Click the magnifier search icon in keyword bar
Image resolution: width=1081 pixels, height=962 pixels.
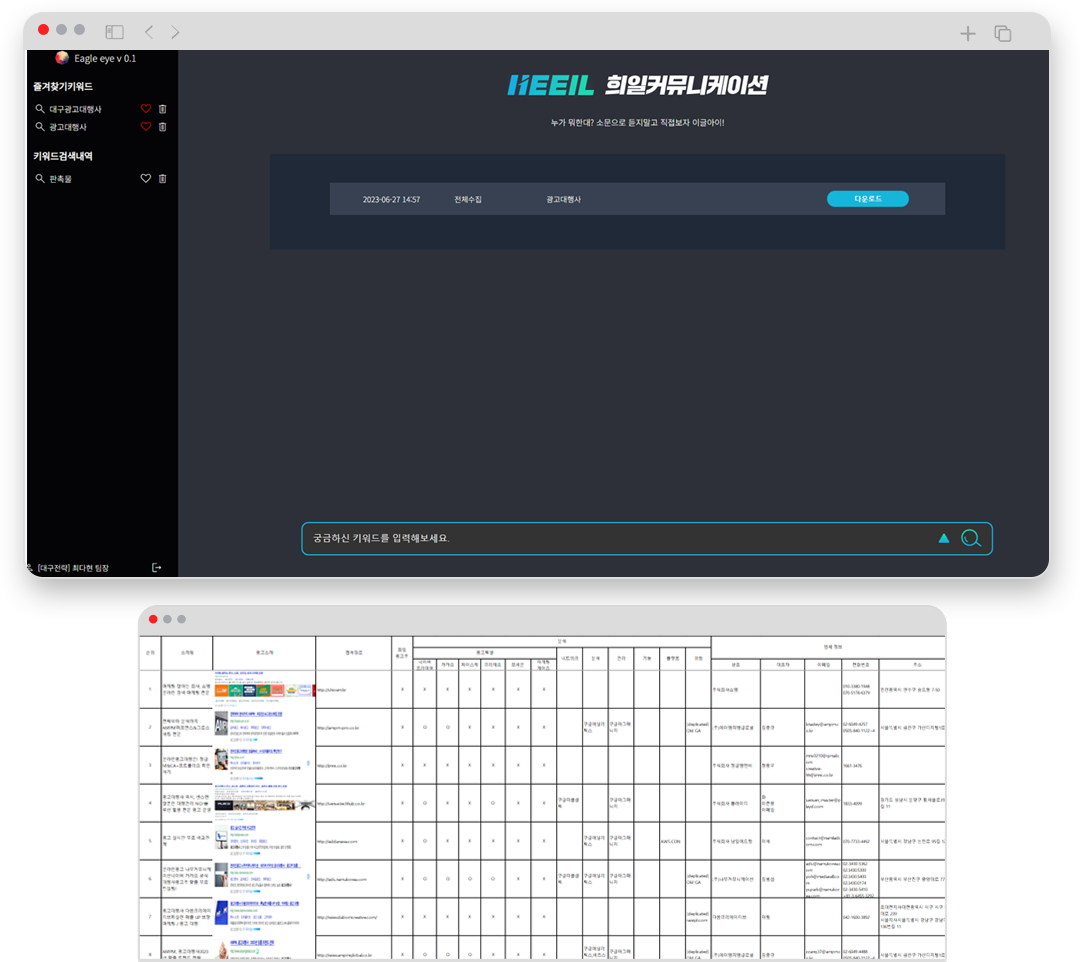click(970, 538)
